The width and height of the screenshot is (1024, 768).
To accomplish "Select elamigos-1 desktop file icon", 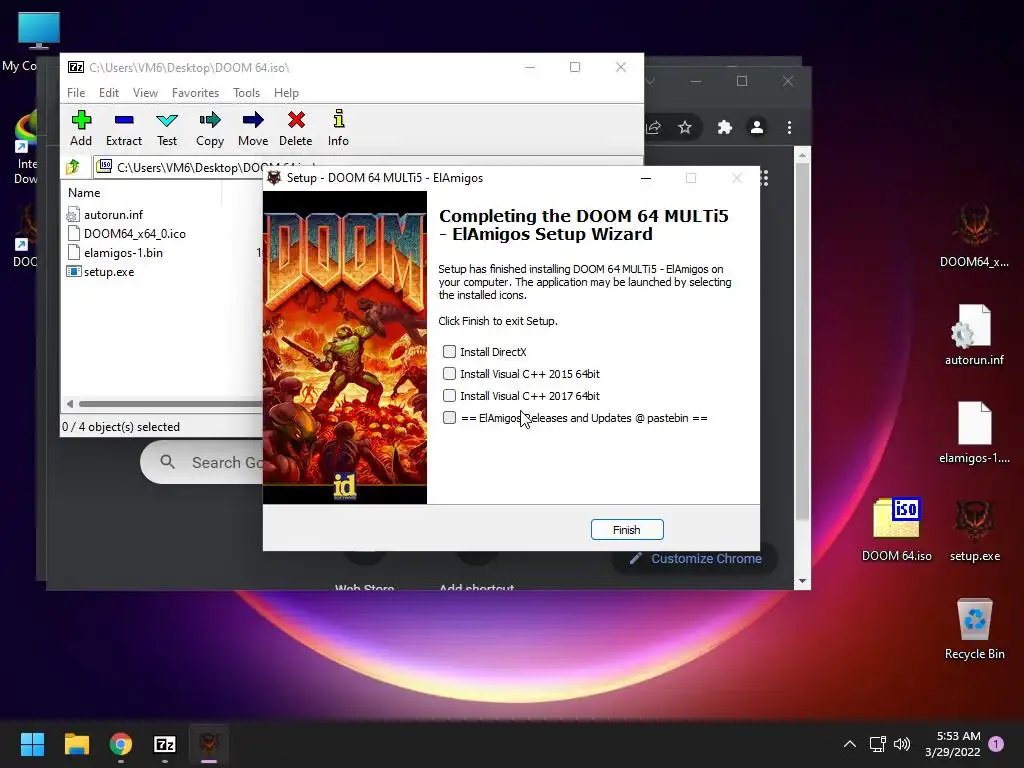I will pyautogui.click(x=974, y=432).
